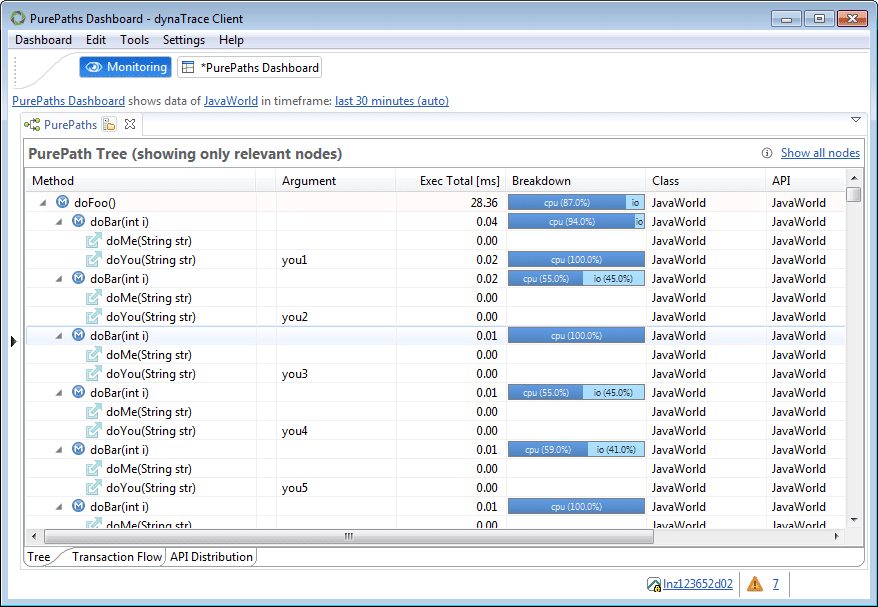Click the lock folder icon on PurePaths tab
This screenshot has height=607, width=878.
click(109, 124)
